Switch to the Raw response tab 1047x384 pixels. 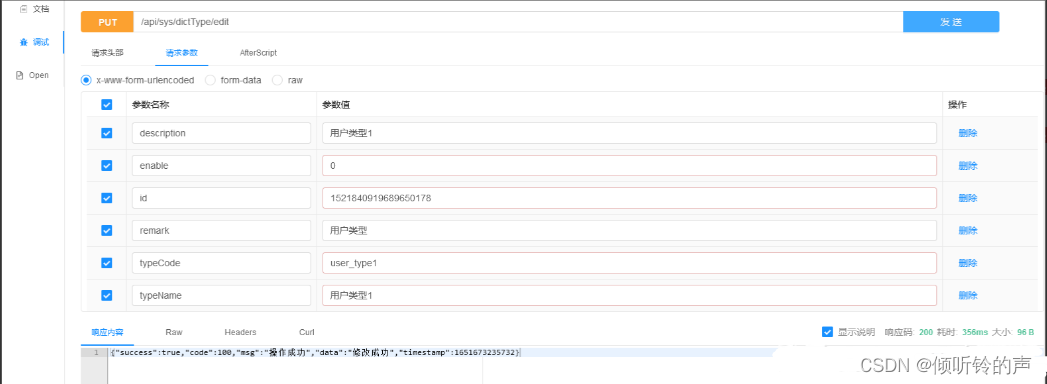174,332
